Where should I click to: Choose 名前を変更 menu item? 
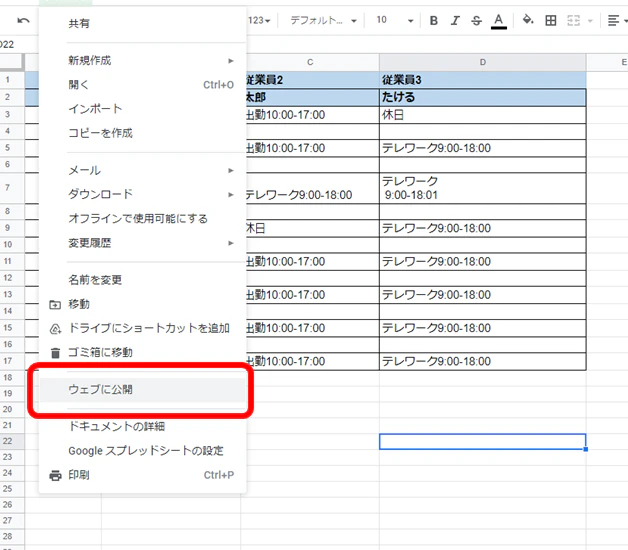pos(143,280)
